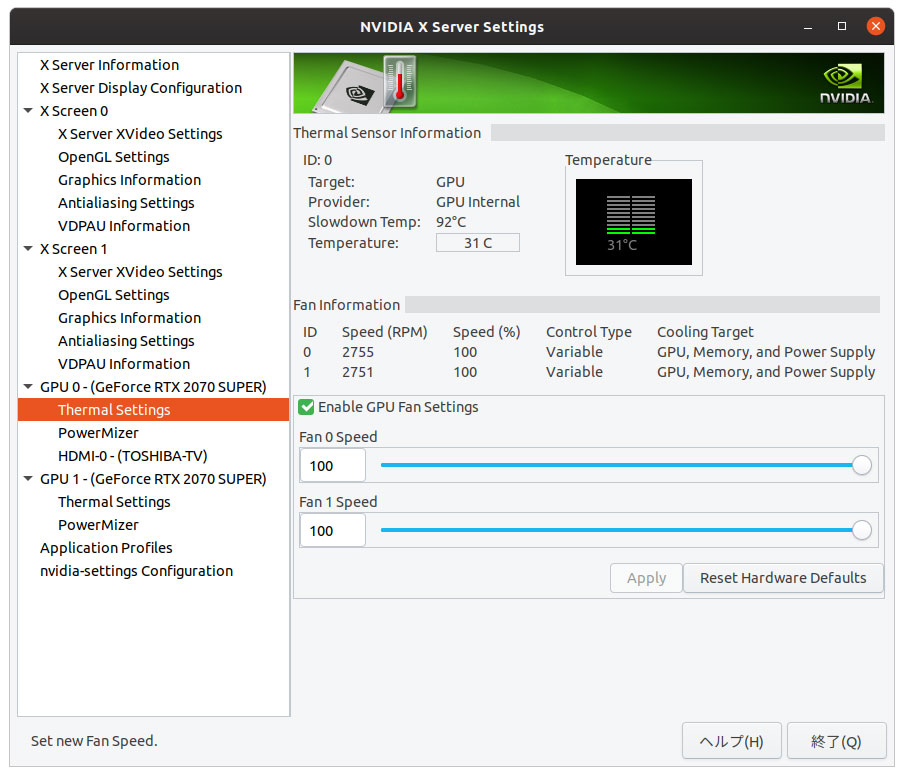Click fan 1 RPM value 2751
The image size is (904, 776).
coord(358,372)
